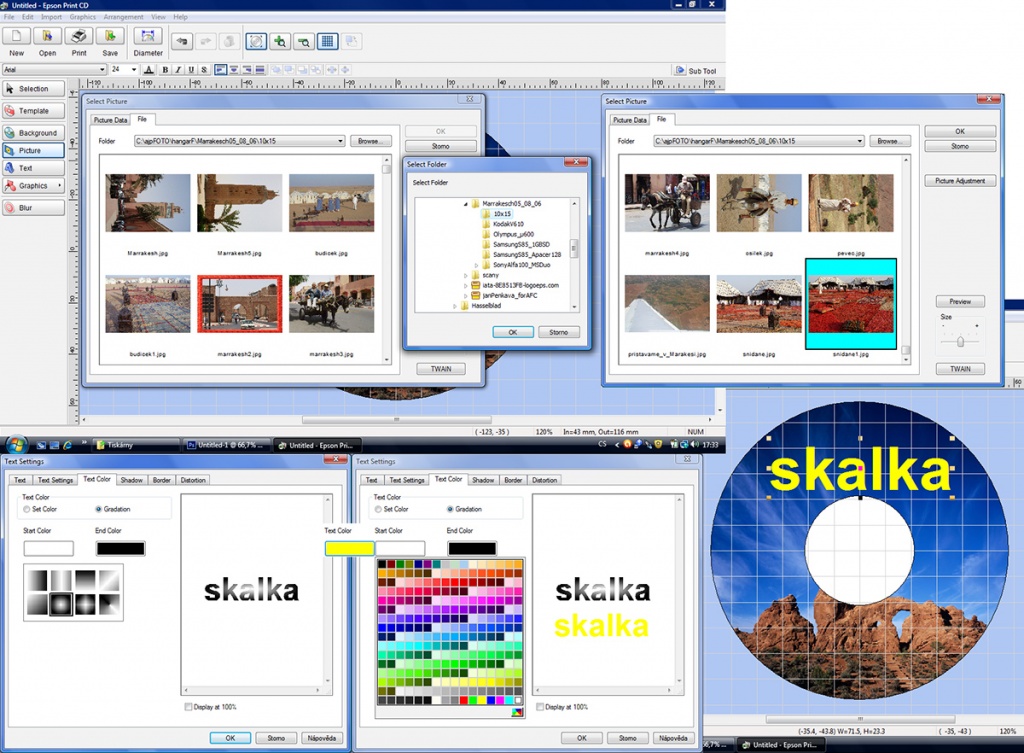Open Distortion tab in right Text Settings
Screen dimensions: 1024x753
pos(544,480)
